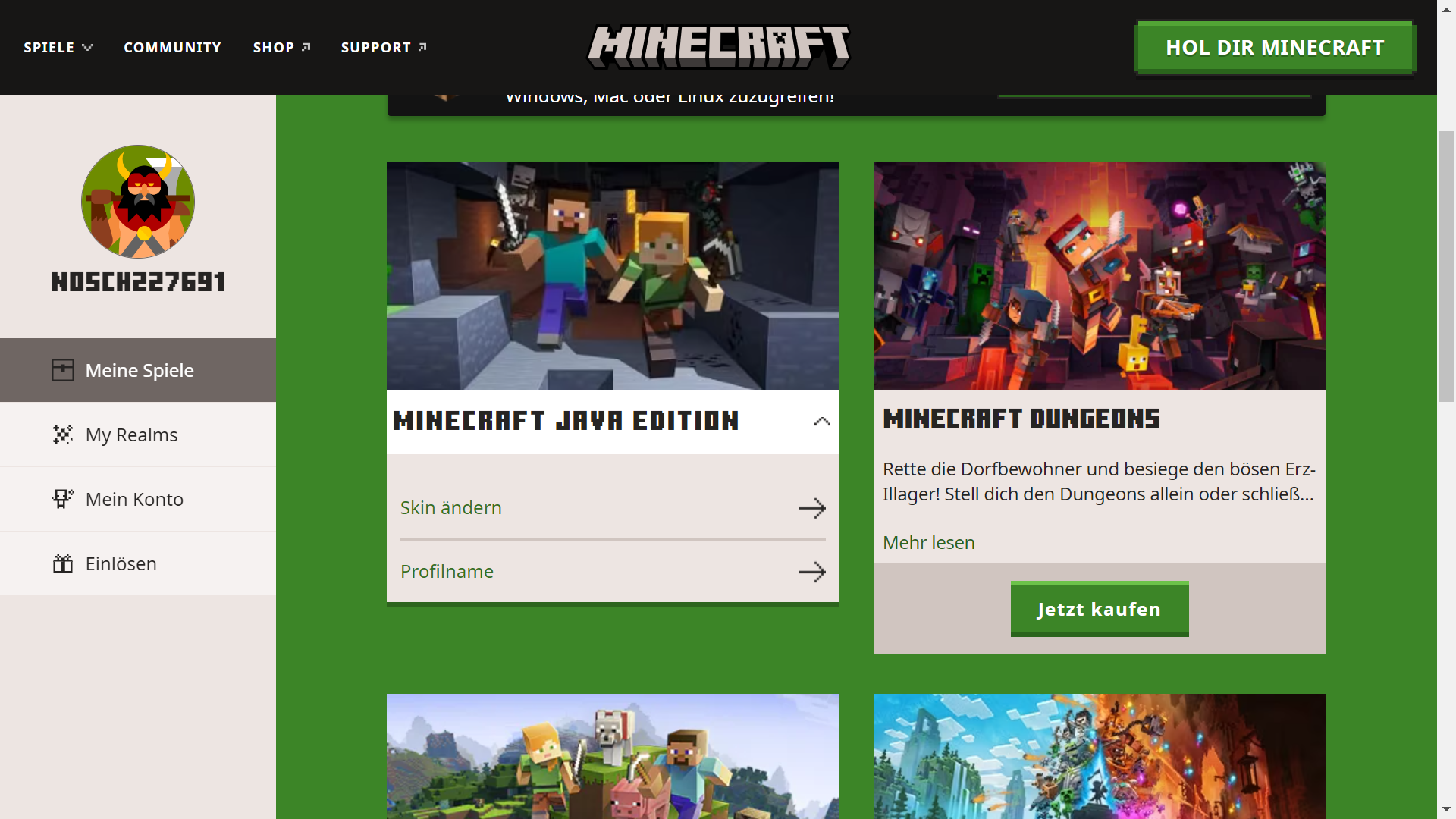Click the username NOSCH227691
This screenshot has height=819, width=1456.
coord(138,282)
